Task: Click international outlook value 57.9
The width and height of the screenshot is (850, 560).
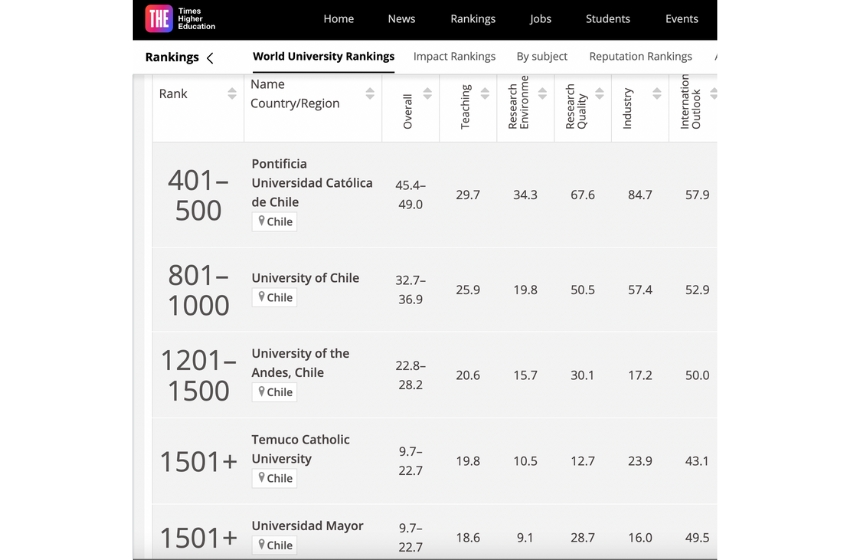Action: 697,195
